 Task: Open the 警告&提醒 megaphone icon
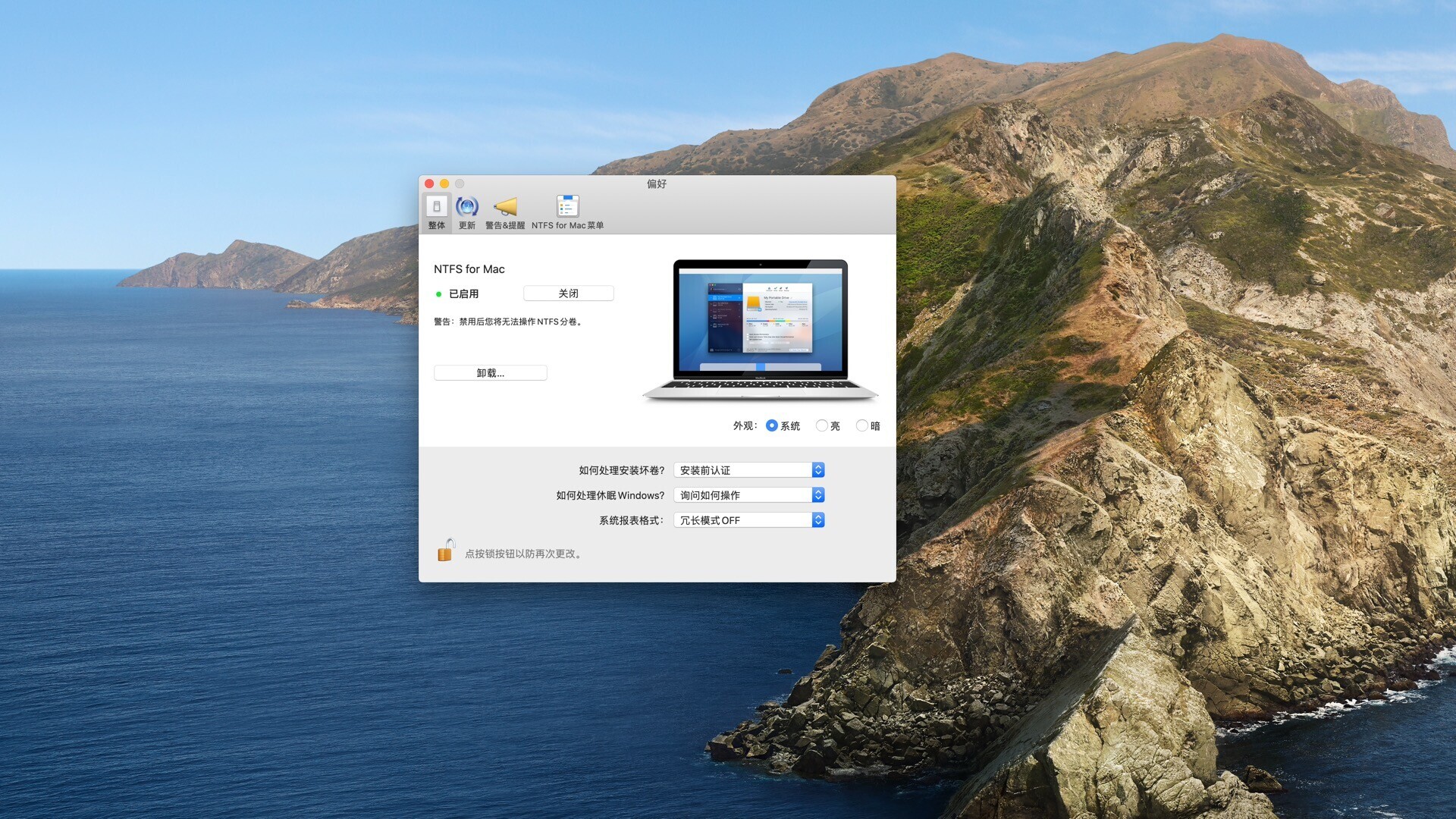505,212
